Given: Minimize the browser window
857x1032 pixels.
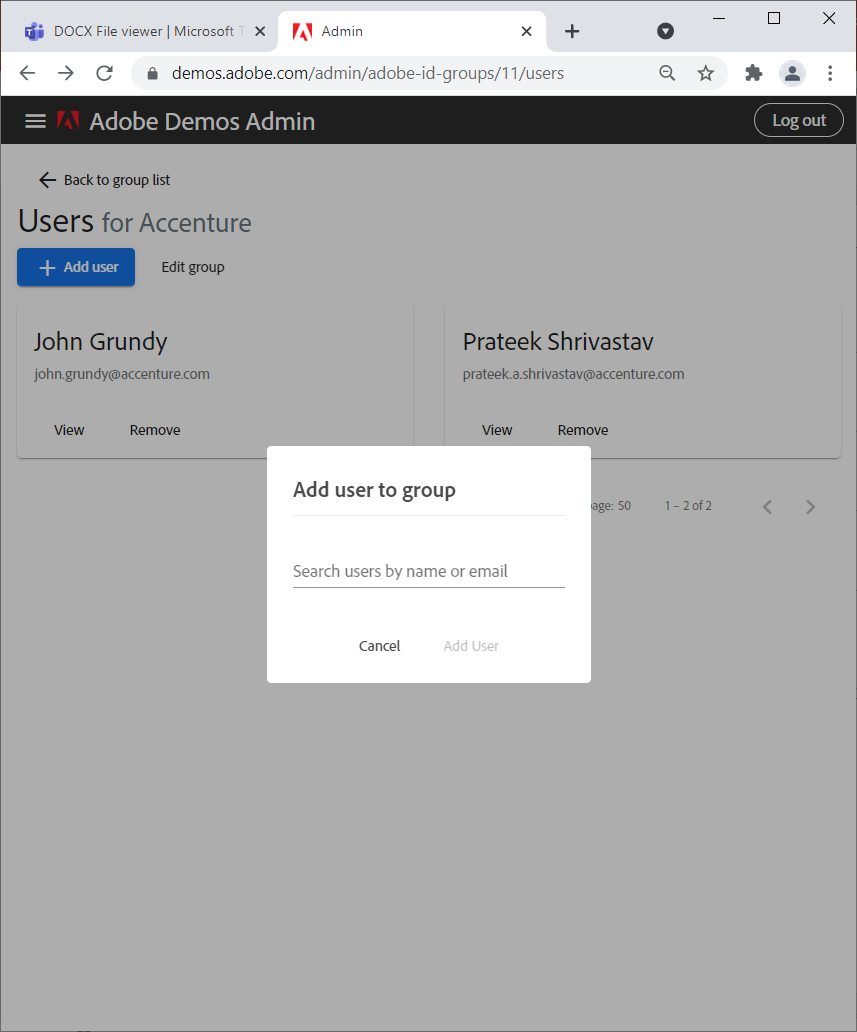Looking at the screenshot, I should pos(719,18).
